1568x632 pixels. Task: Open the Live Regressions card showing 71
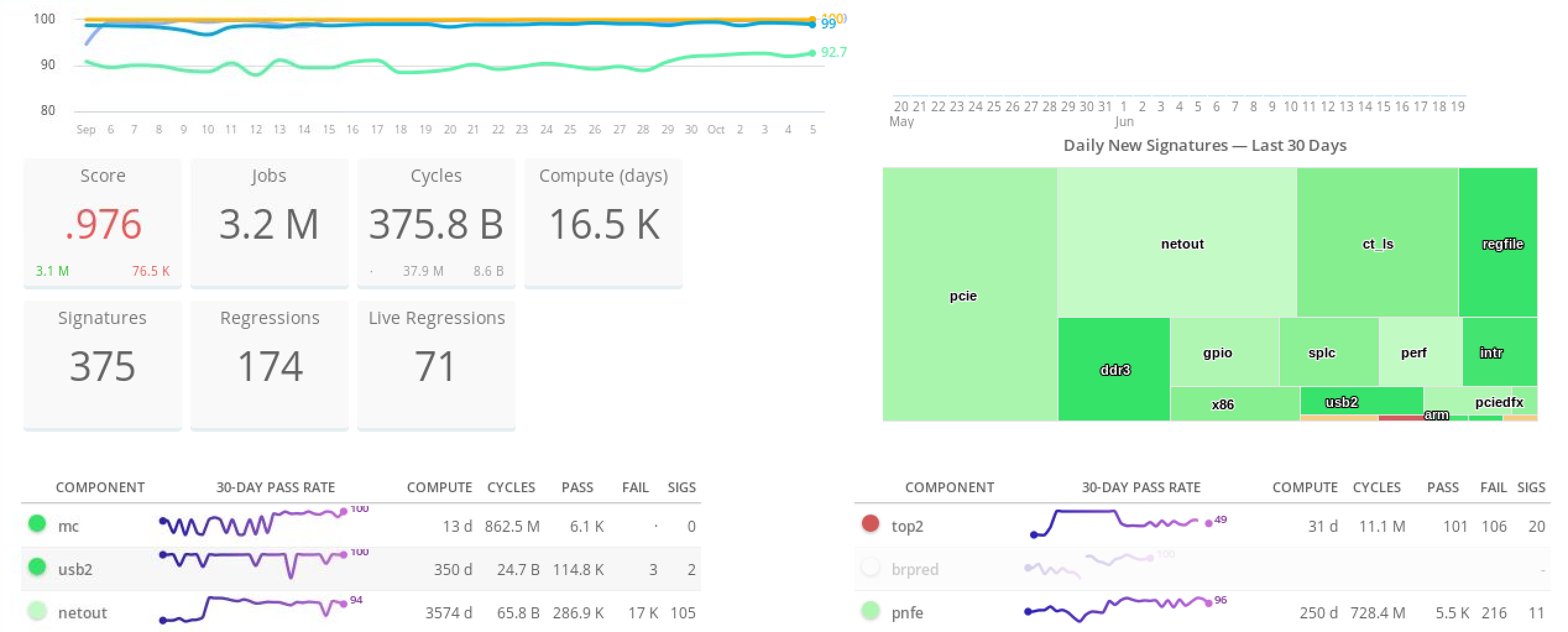coord(436,365)
